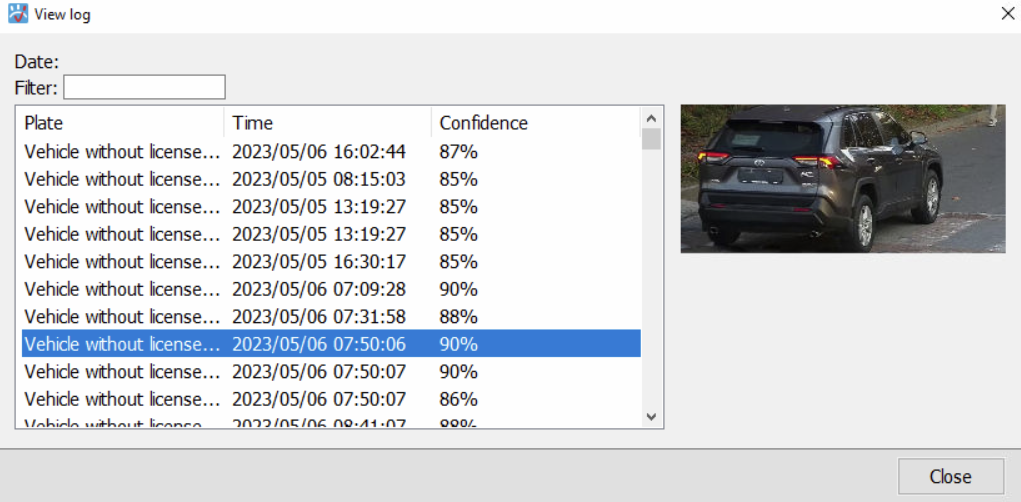Select the 2023/05/06 07:31:58 entry
This screenshot has height=502, width=1021.
[331, 316]
